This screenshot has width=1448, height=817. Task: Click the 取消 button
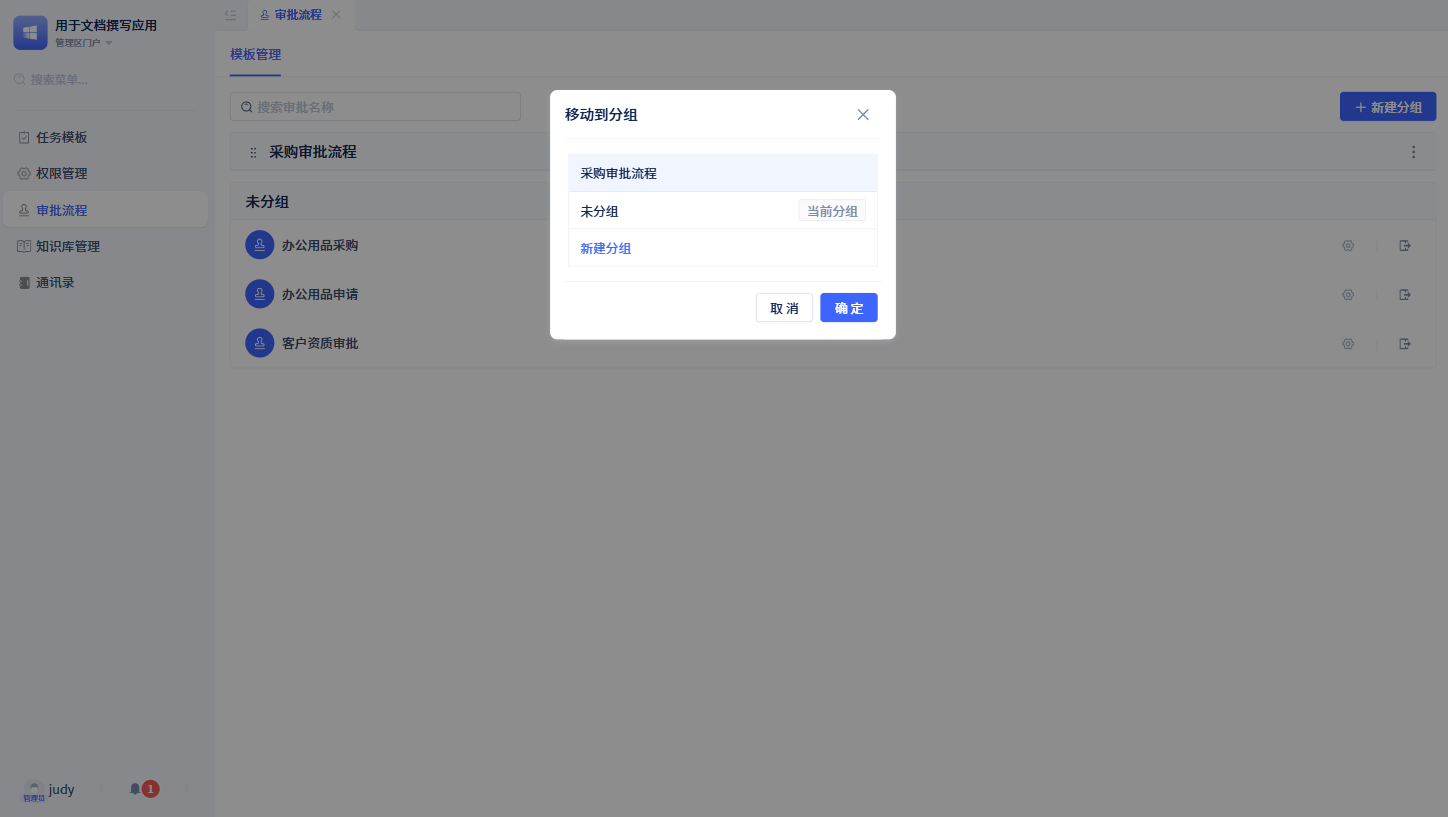point(784,308)
